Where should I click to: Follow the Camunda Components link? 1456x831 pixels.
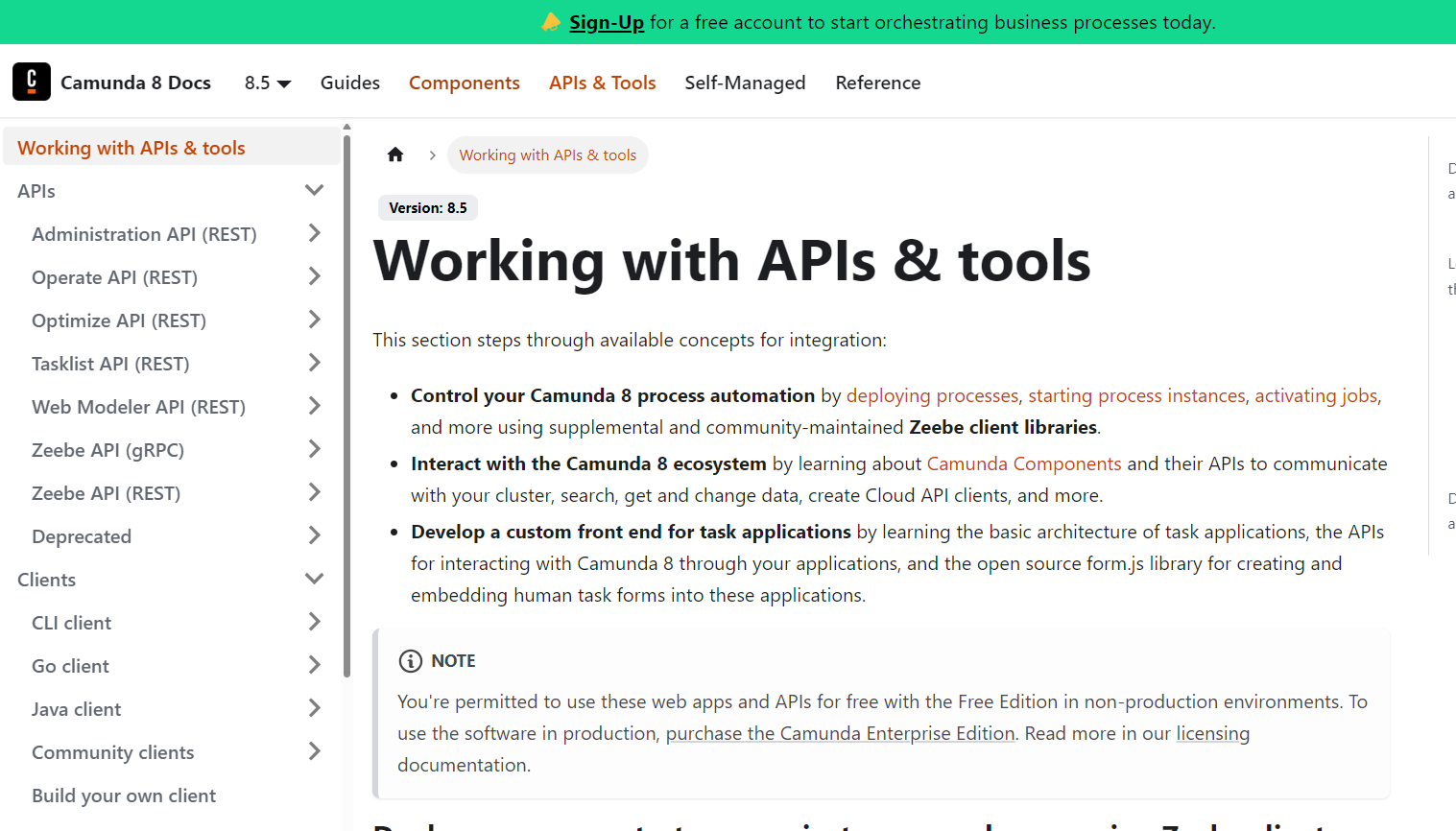pos(1024,463)
